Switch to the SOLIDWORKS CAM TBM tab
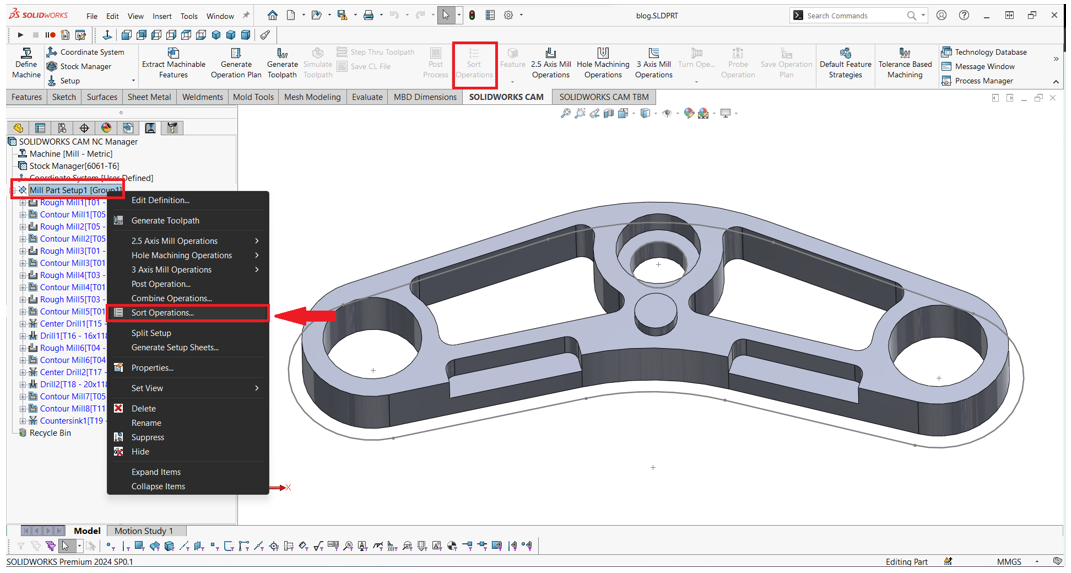 603,97
